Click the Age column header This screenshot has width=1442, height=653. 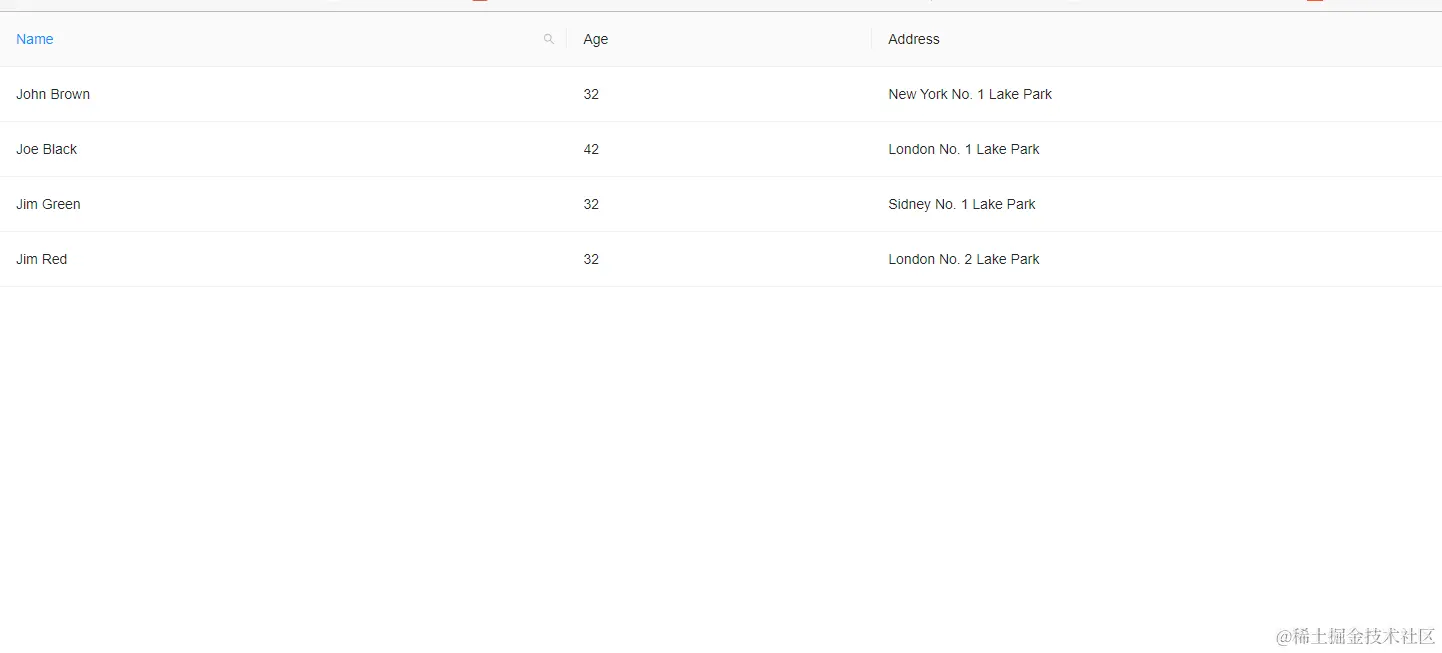coord(596,39)
